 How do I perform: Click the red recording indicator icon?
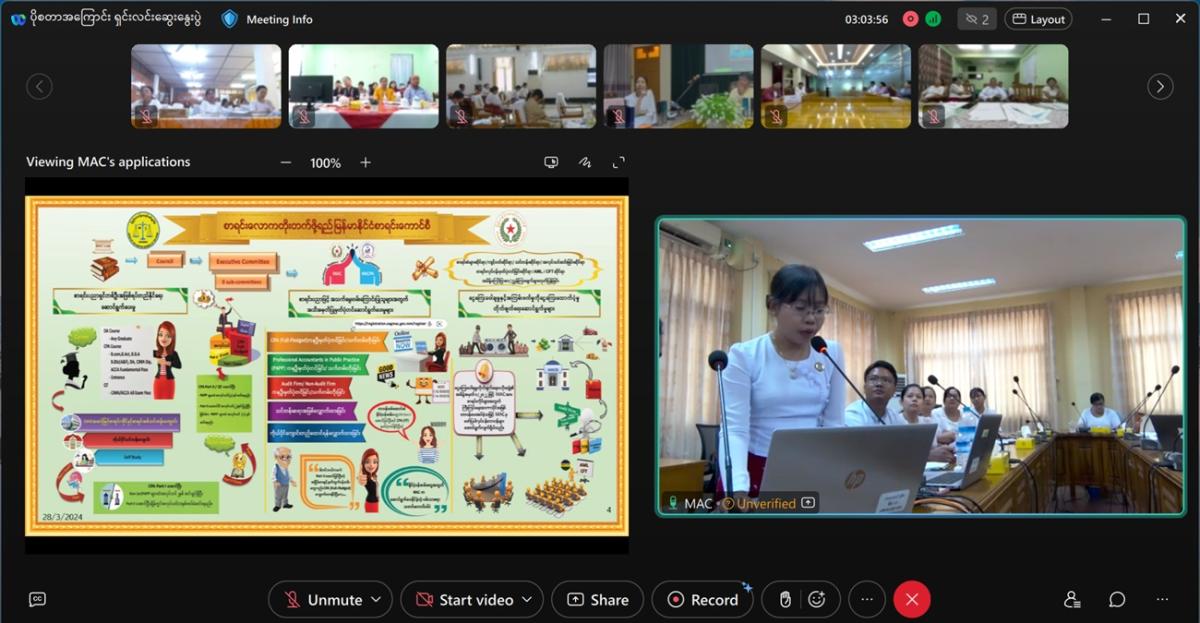[910, 19]
